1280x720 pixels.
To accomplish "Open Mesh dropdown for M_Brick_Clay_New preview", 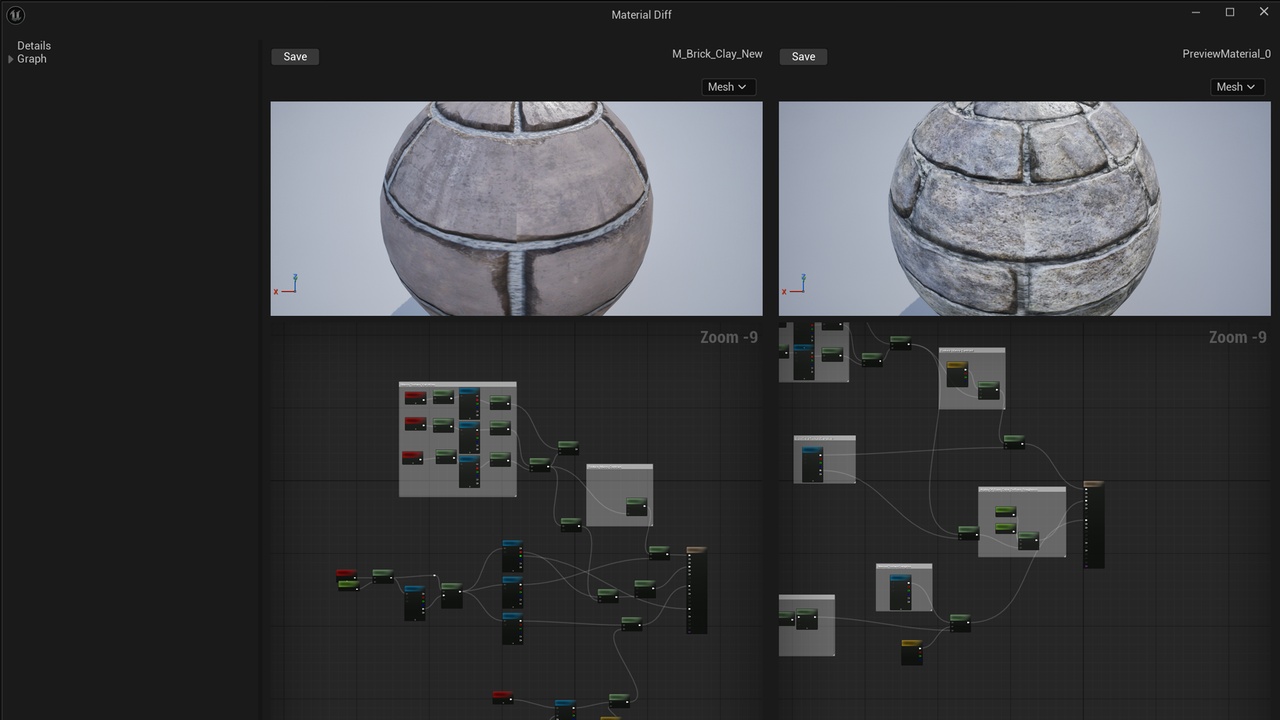I will (729, 87).
